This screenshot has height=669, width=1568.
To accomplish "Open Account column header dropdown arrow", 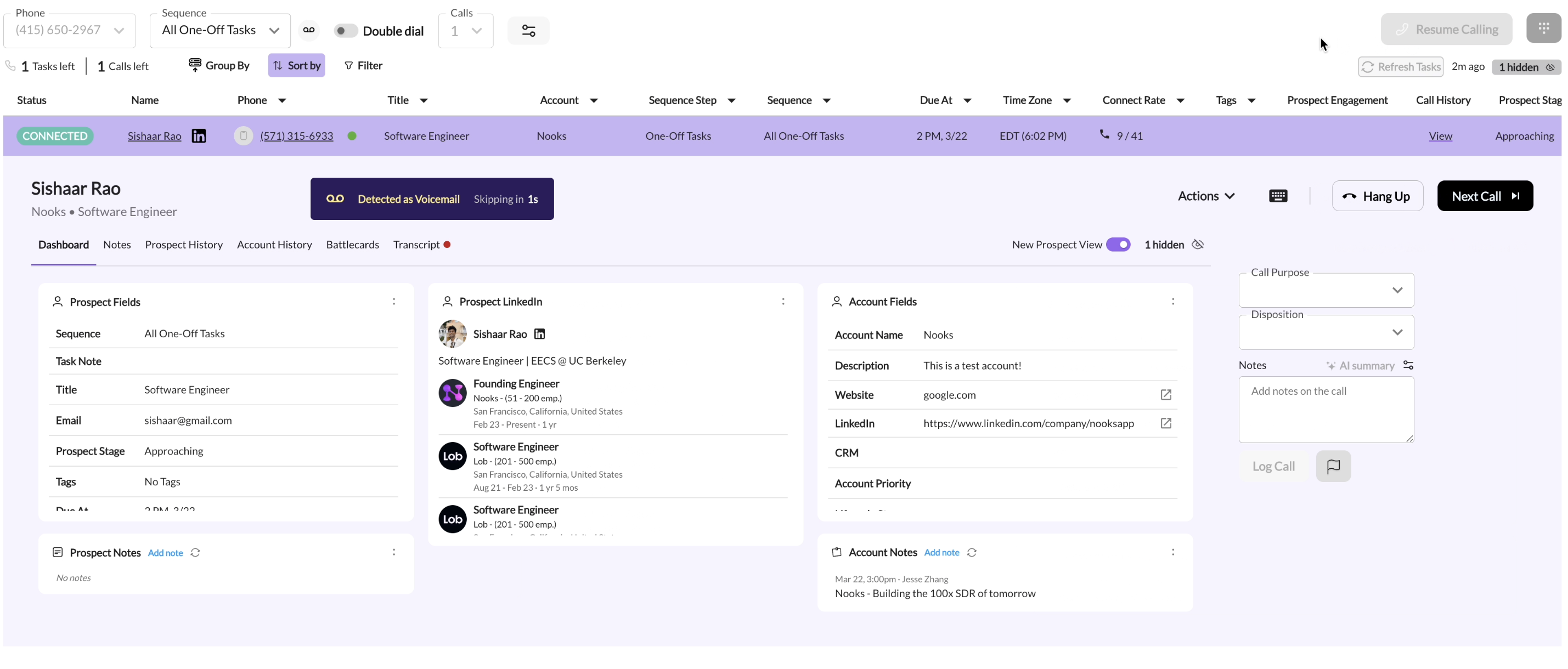I will click(594, 100).
